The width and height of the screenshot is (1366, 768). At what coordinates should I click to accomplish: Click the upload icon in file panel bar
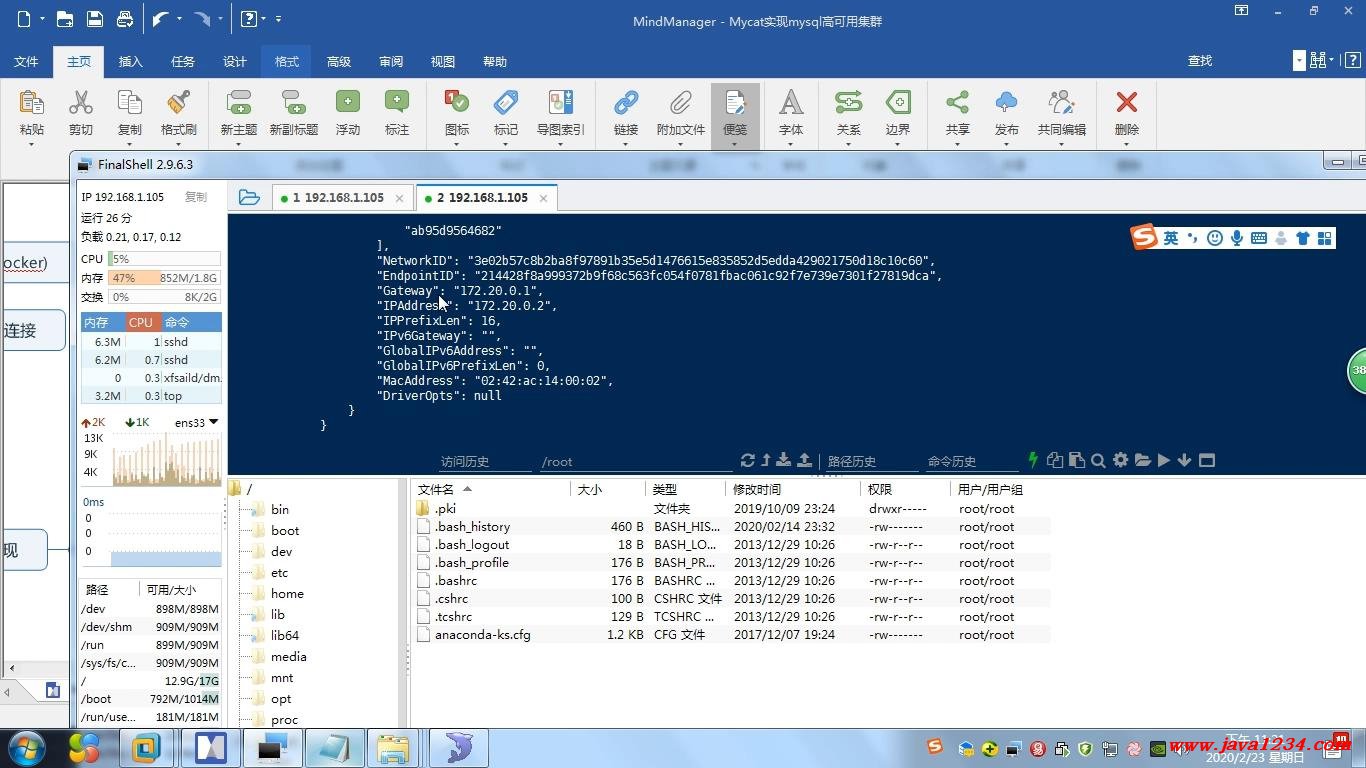[x=804, y=460]
